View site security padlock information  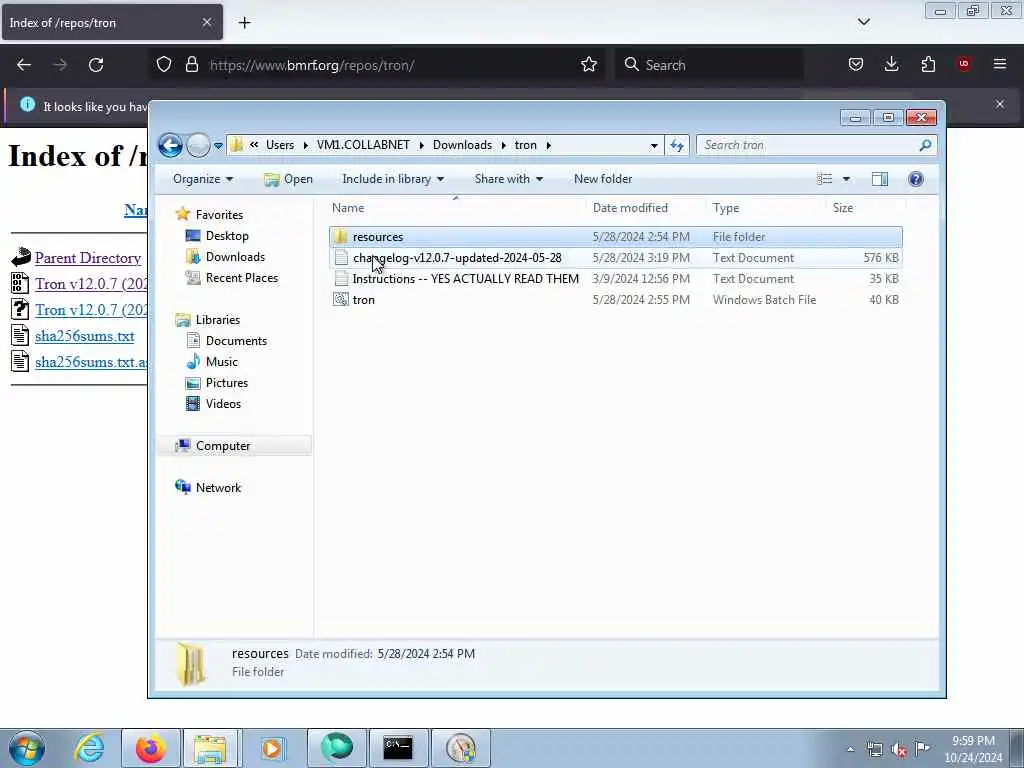pyautogui.click(x=191, y=65)
